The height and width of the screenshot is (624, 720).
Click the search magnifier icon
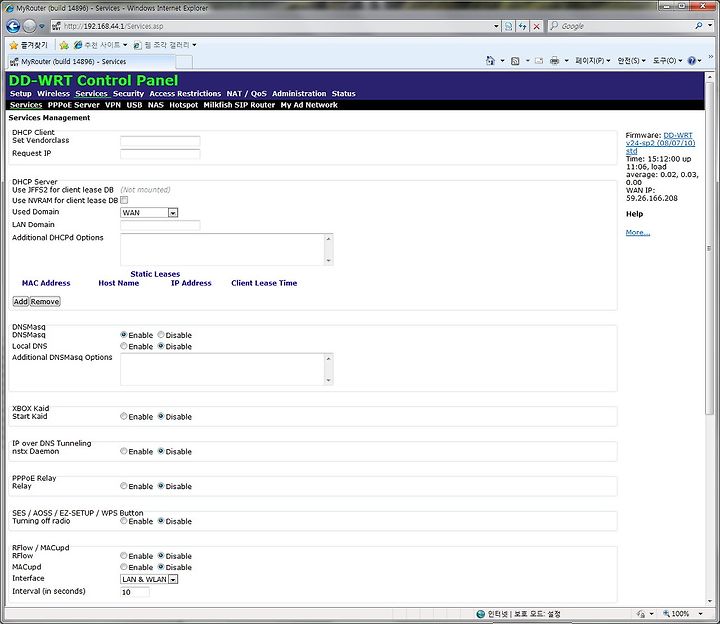tap(698, 26)
